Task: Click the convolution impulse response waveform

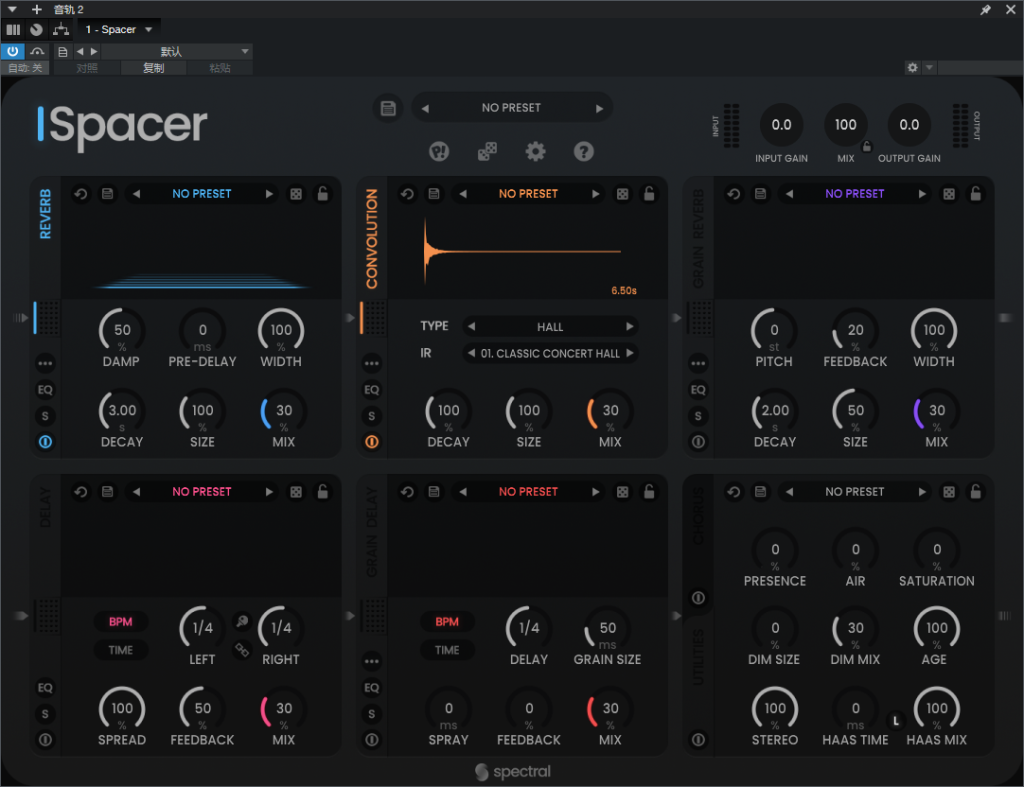Action: point(522,251)
